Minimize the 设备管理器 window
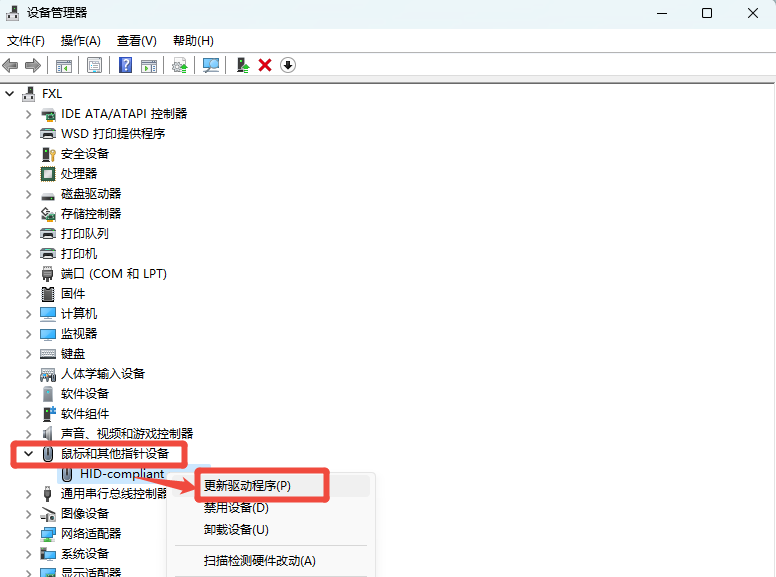The image size is (776, 577). point(662,13)
